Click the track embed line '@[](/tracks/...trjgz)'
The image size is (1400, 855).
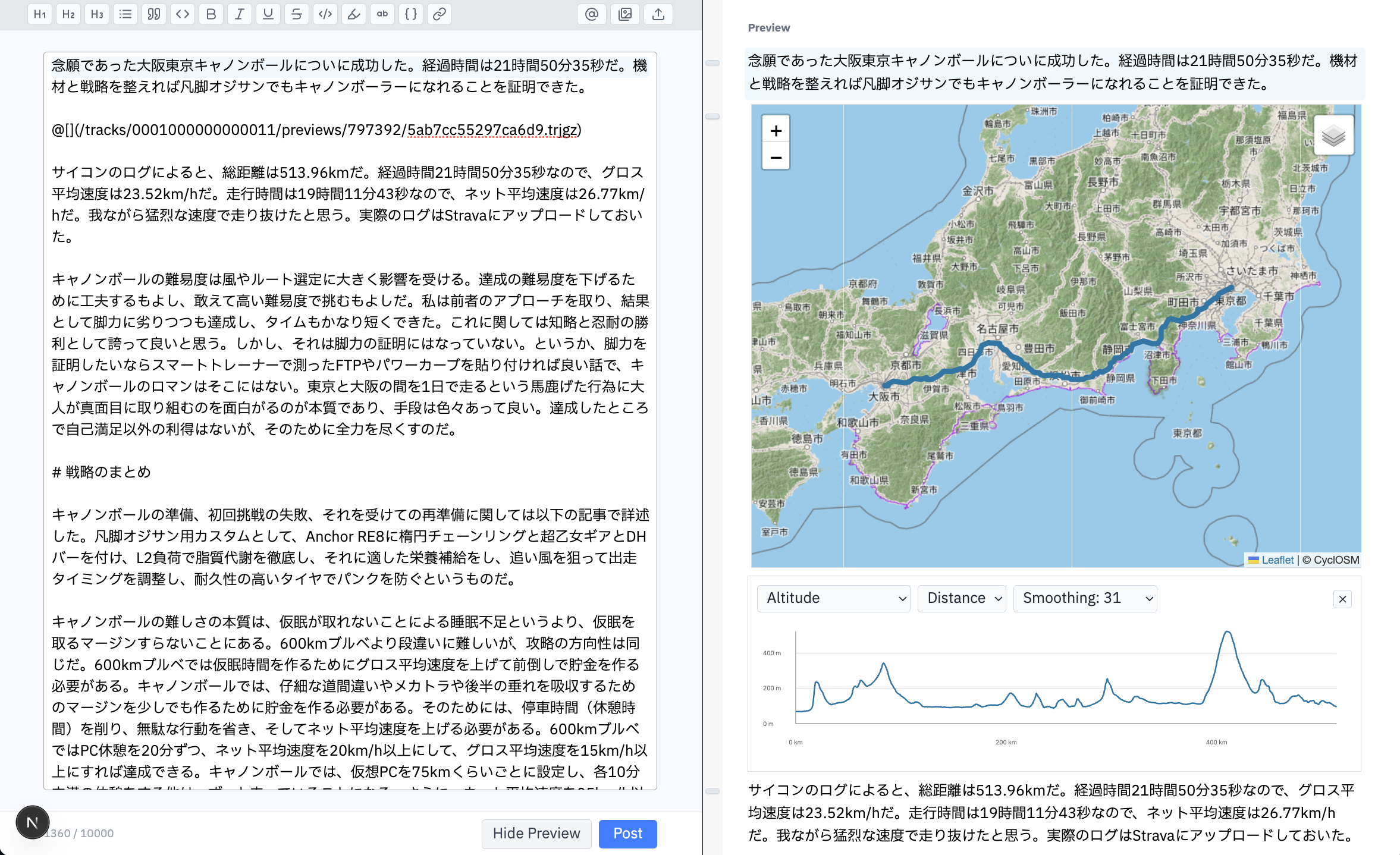tap(316, 130)
